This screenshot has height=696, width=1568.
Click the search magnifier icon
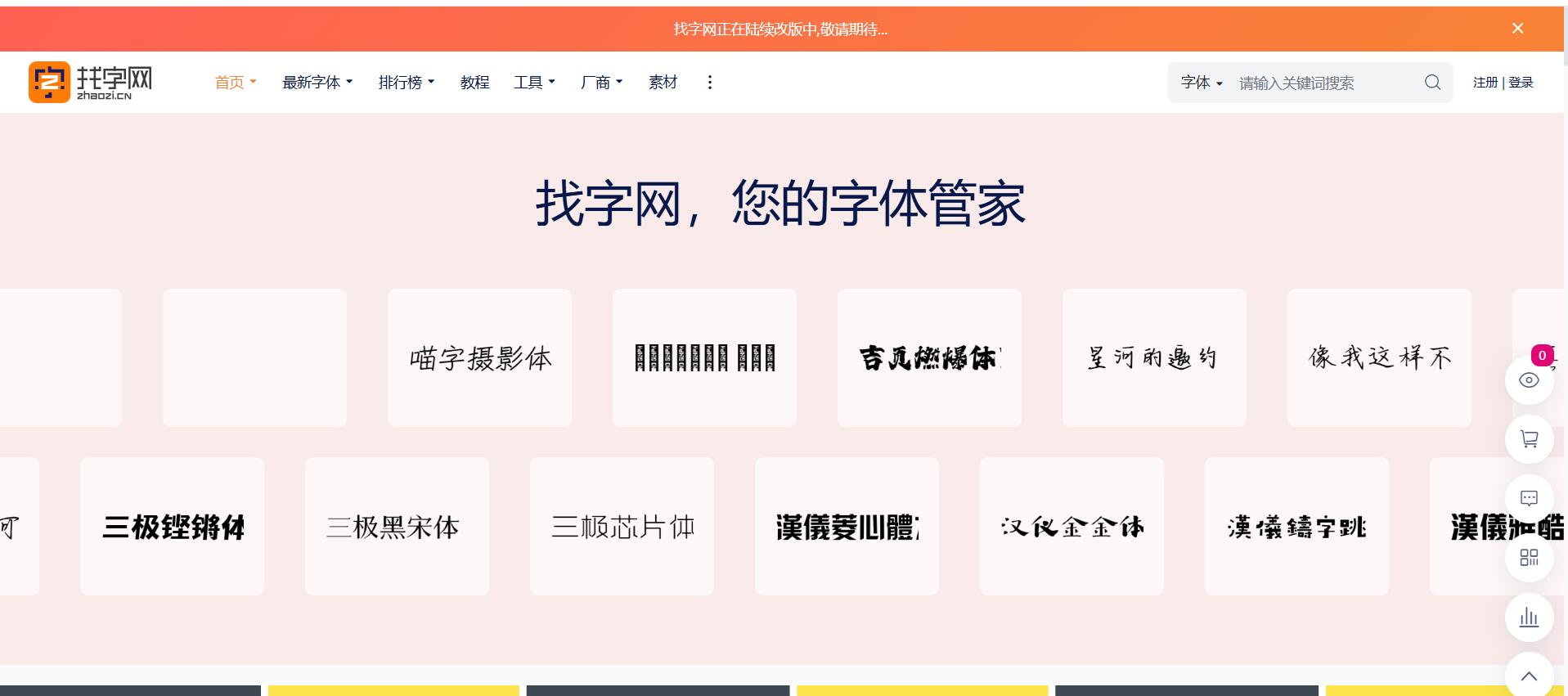pos(1432,83)
